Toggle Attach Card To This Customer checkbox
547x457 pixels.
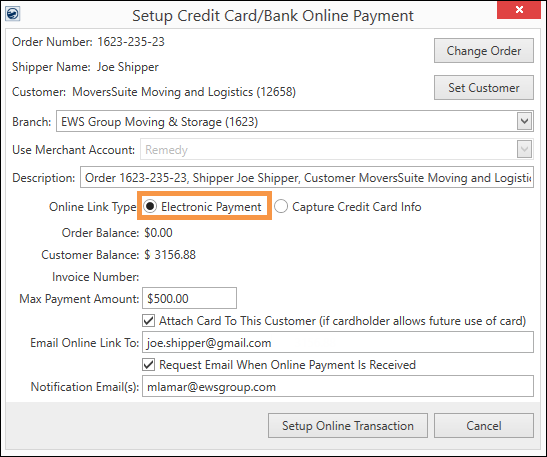click(x=149, y=320)
